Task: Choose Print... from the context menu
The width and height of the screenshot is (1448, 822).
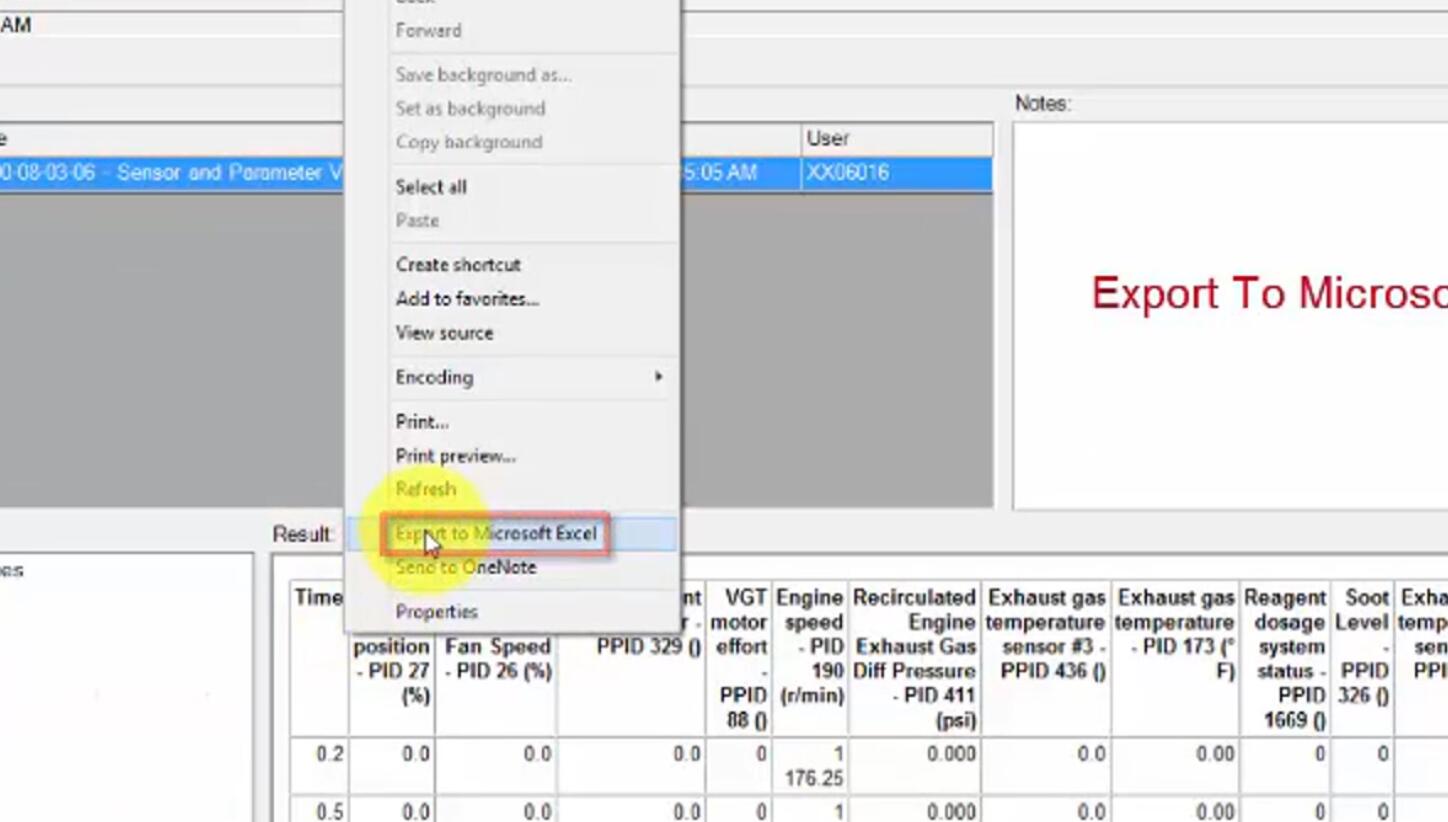Action: click(422, 422)
